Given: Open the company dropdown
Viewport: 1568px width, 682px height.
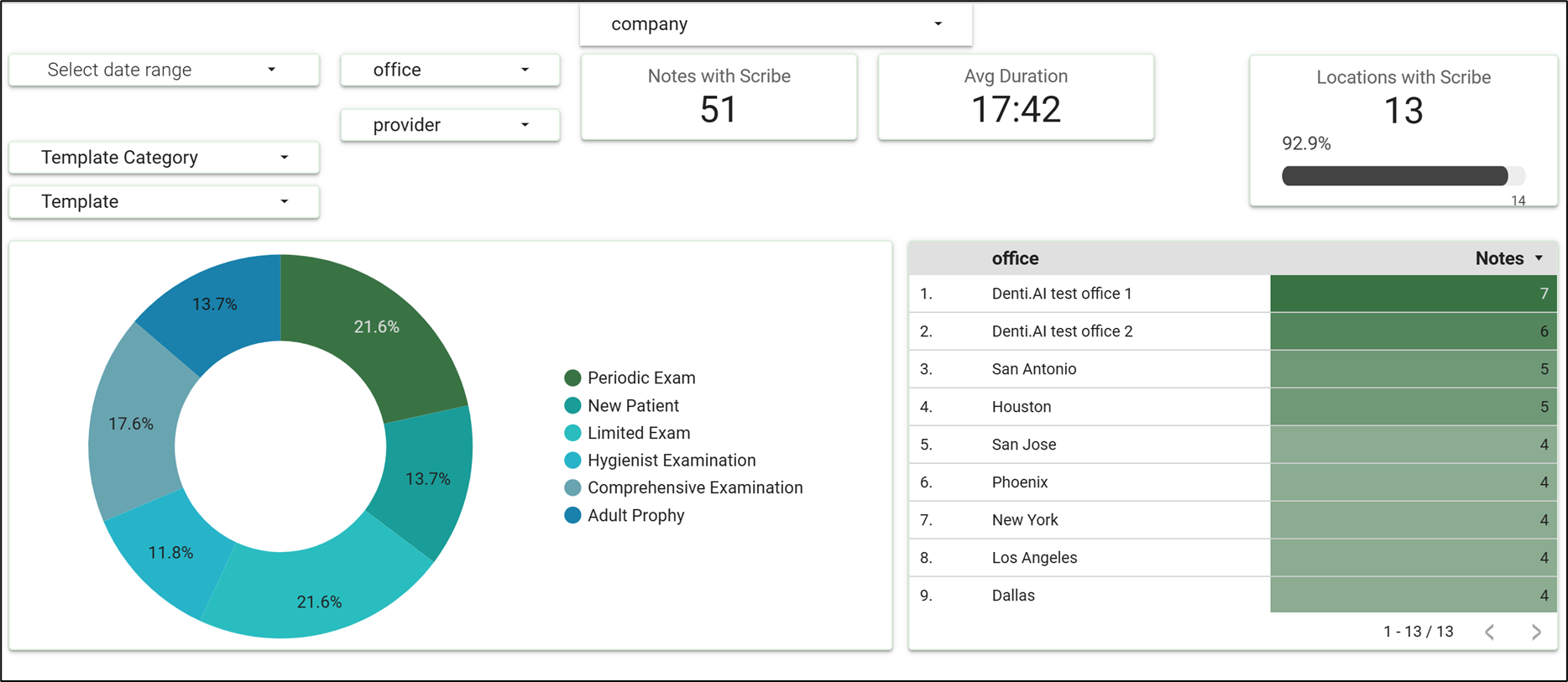Looking at the screenshot, I should pyautogui.click(x=776, y=24).
